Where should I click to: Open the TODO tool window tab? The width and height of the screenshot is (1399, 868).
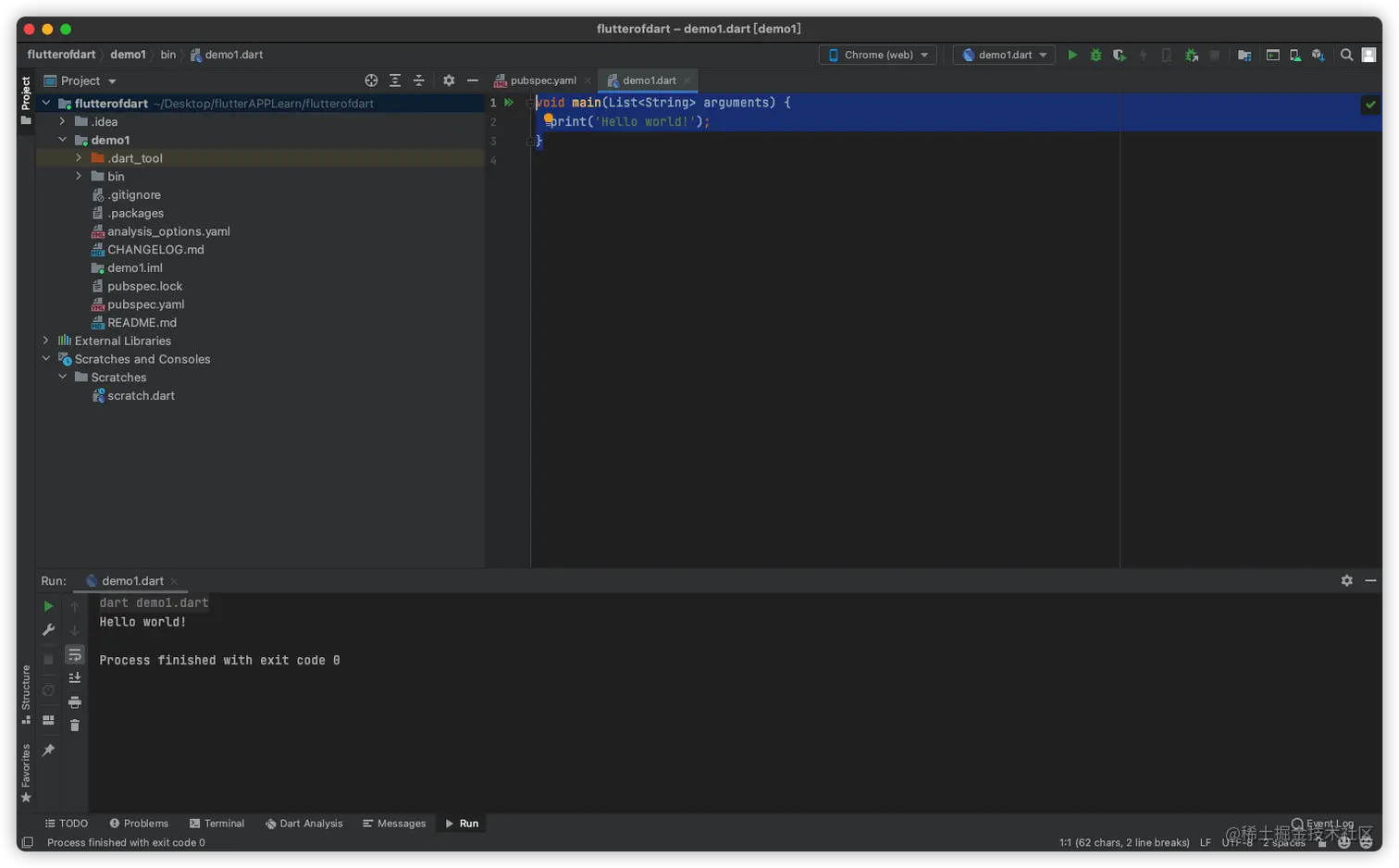[67, 824]
